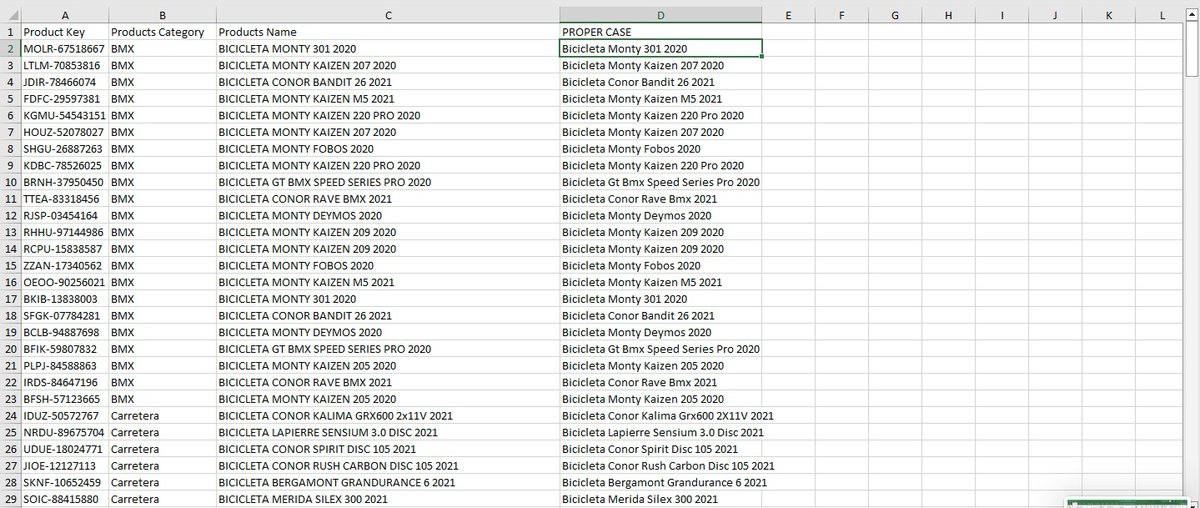Click the vertical scrollbar thumb
1200x508 pixels.
point(1192,48)
